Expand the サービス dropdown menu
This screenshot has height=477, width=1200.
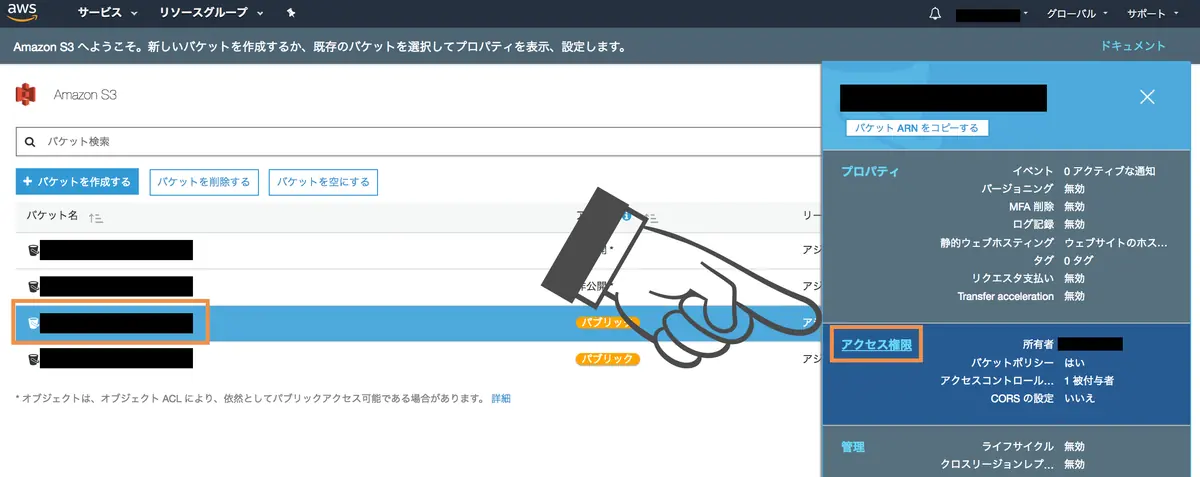coord(107,14)
